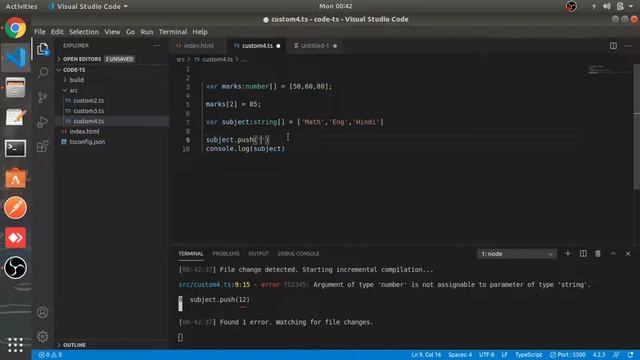Click the notifications bell in status bar
This screenshot has width=640, height=360.
[631, 355]
